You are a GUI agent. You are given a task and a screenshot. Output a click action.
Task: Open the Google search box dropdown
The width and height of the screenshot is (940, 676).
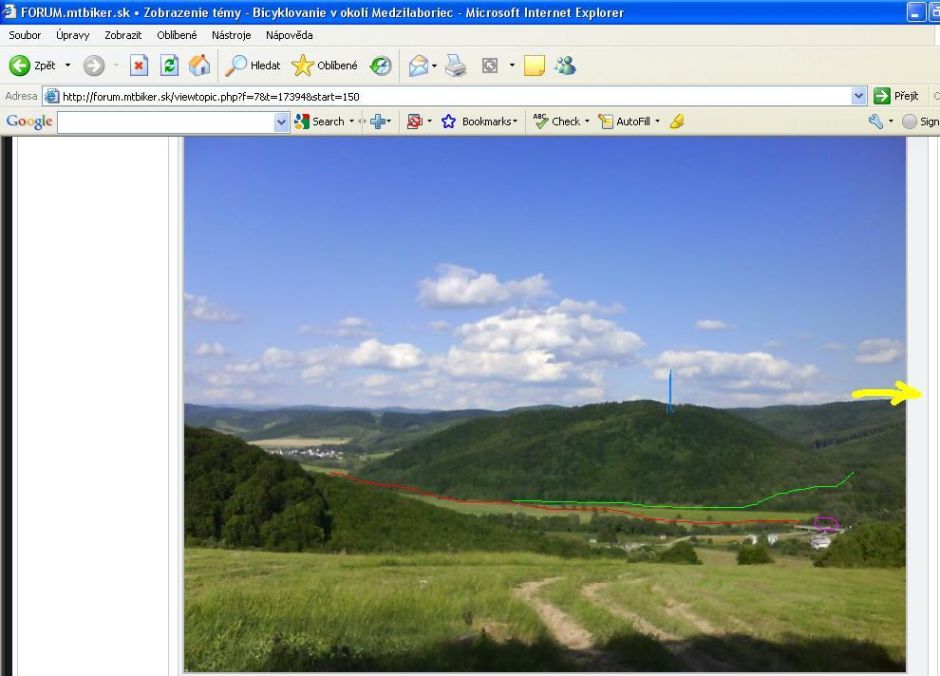(x=281, y=121)
